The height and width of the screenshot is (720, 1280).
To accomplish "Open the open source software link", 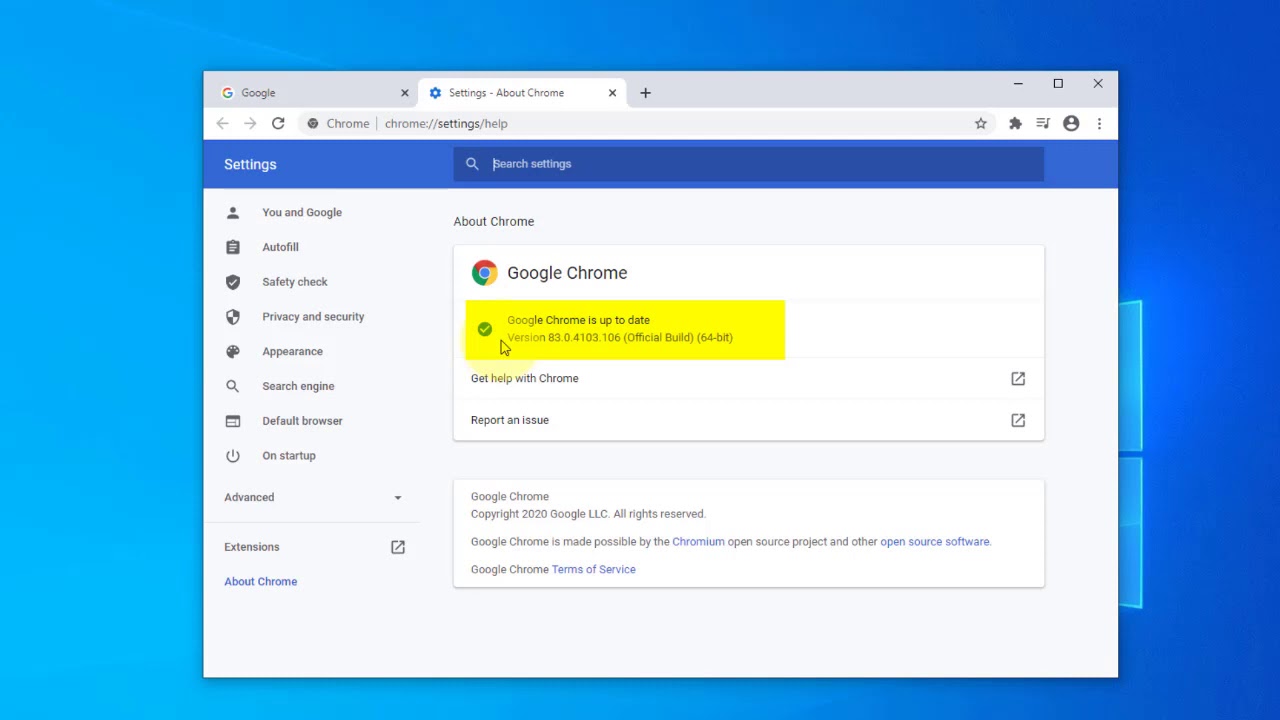I will tap(935, 542).
